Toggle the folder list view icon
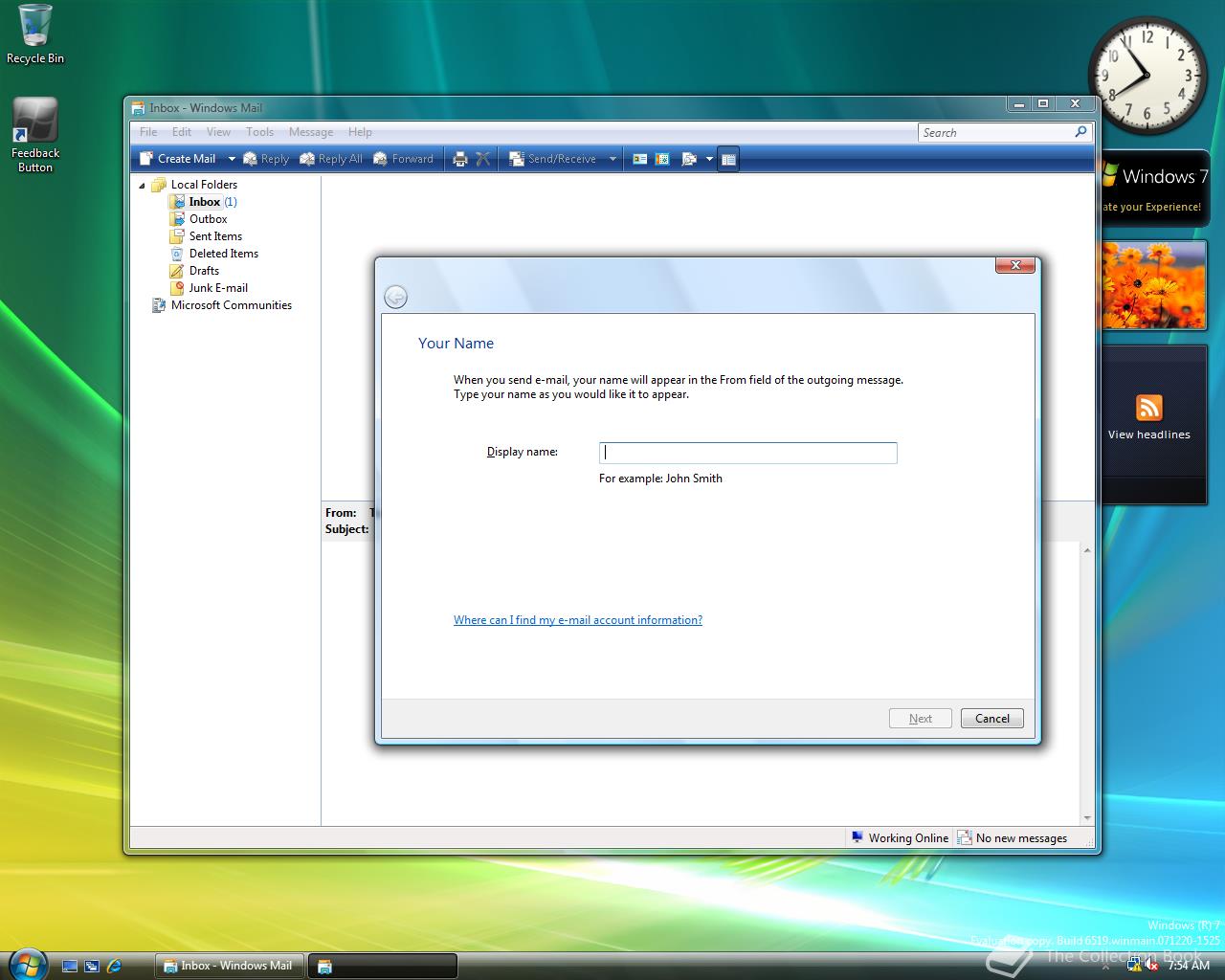This screenshot has height=980, width=1225. click(728, 159)
